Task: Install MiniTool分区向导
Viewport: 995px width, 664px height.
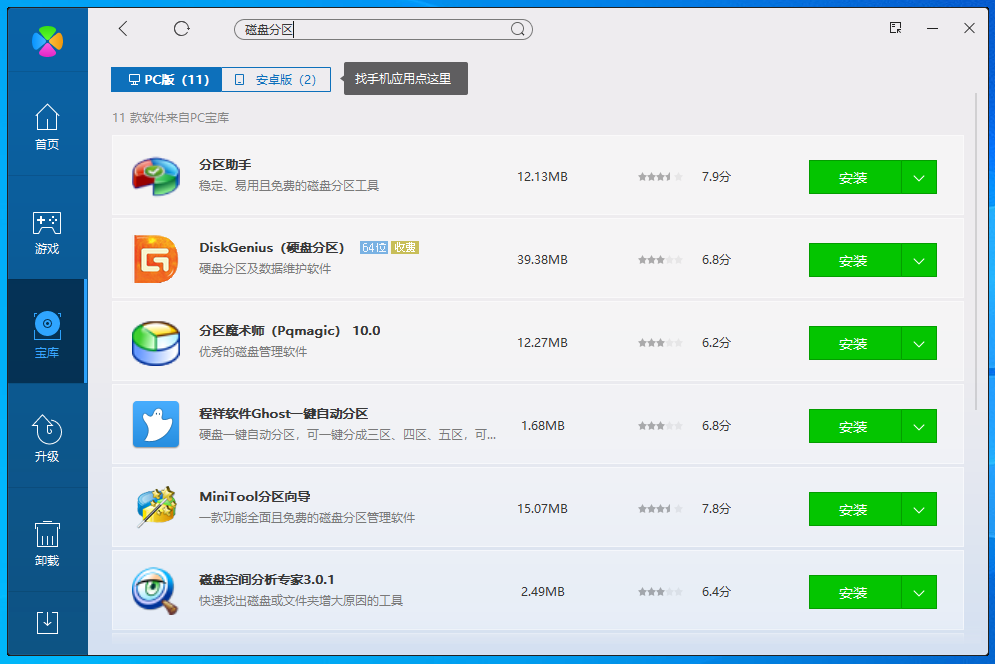Action: 855,509
